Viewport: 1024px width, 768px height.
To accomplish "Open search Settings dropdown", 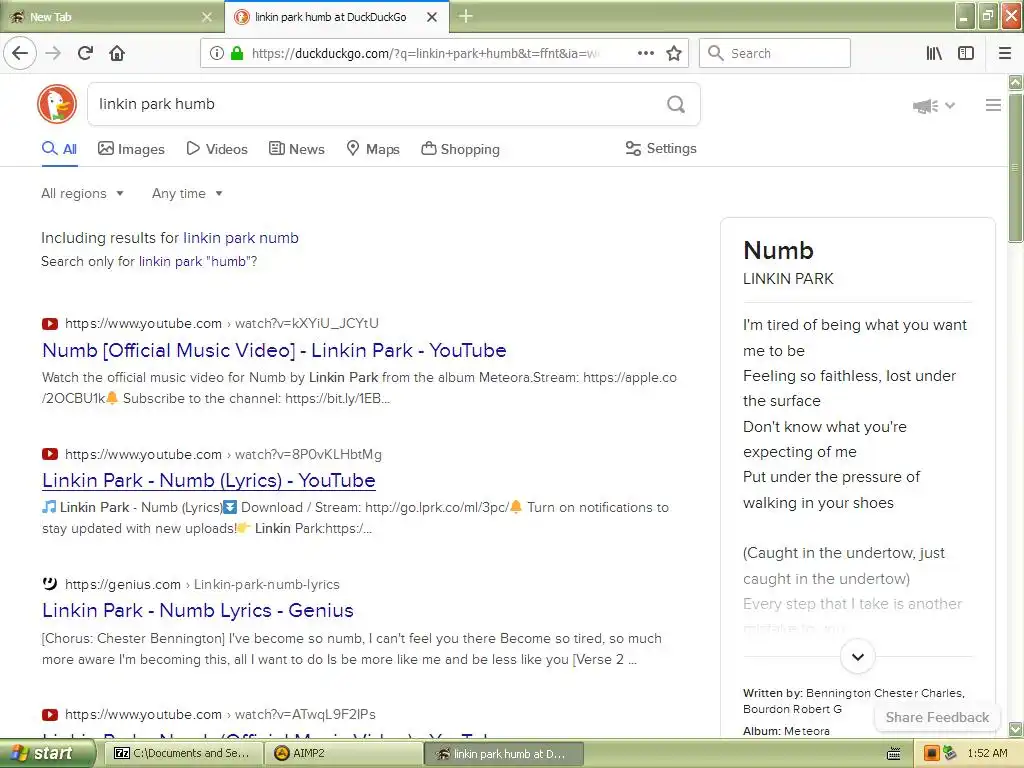I will tap(661, 148).
